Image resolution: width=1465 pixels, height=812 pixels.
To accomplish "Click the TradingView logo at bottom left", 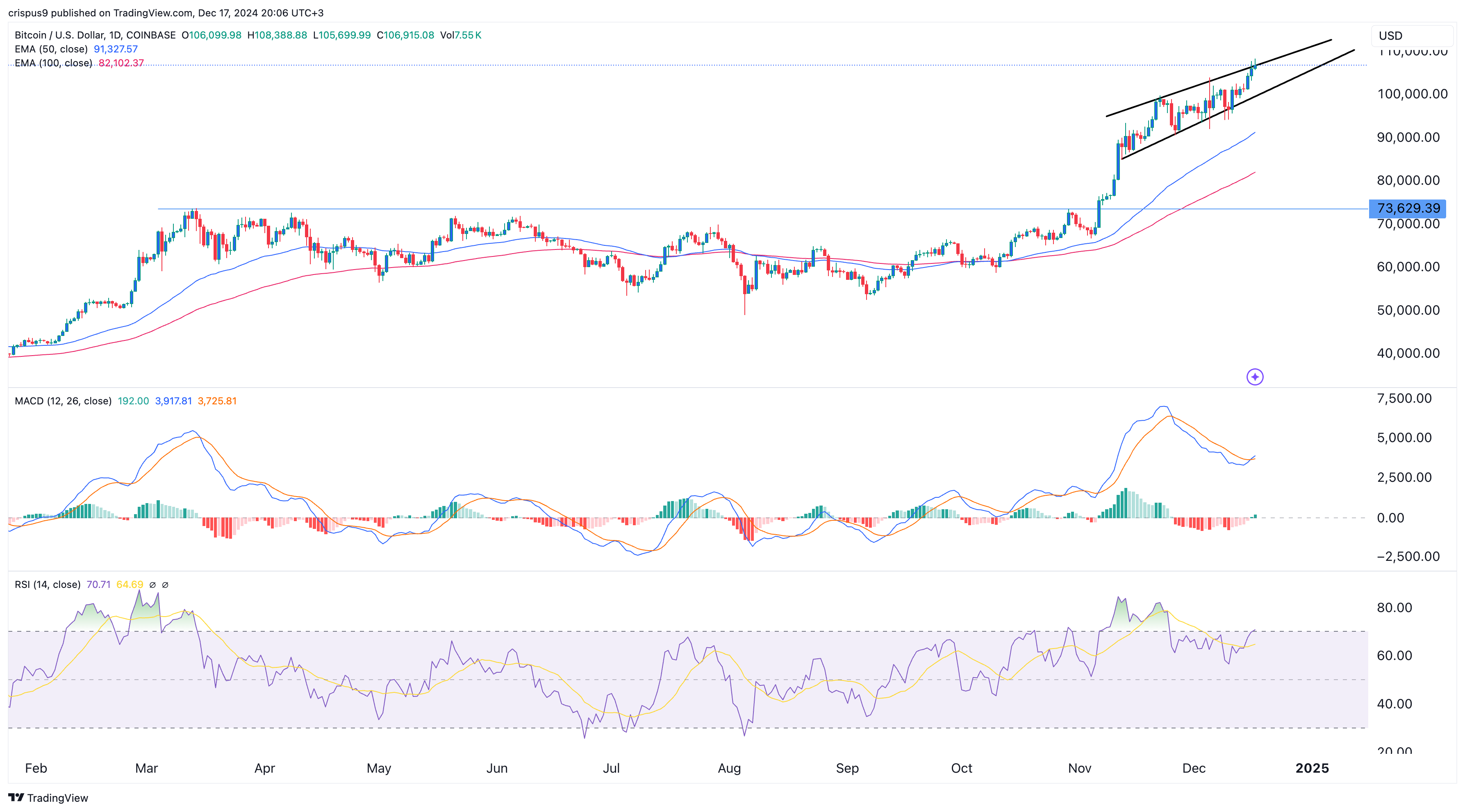I will (48, 798).
